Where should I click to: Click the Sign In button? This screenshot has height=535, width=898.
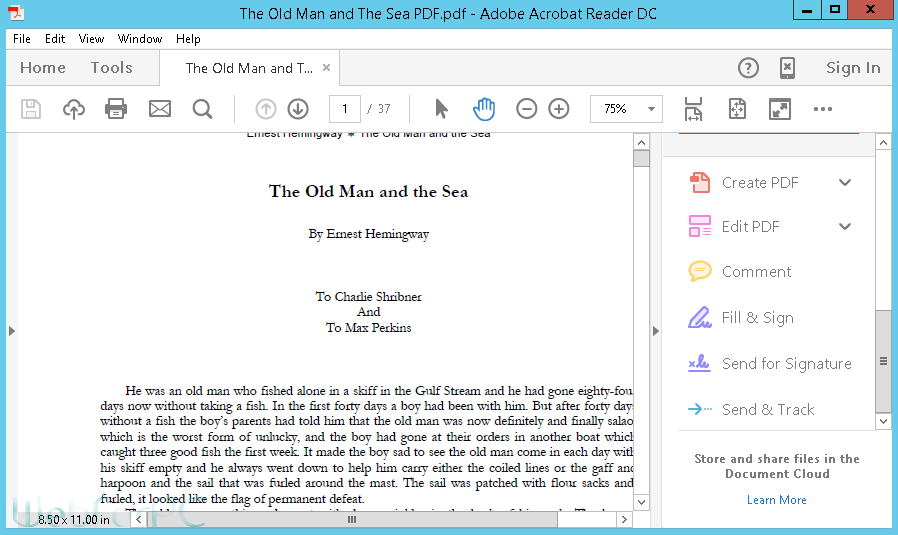tap(853, 68)
